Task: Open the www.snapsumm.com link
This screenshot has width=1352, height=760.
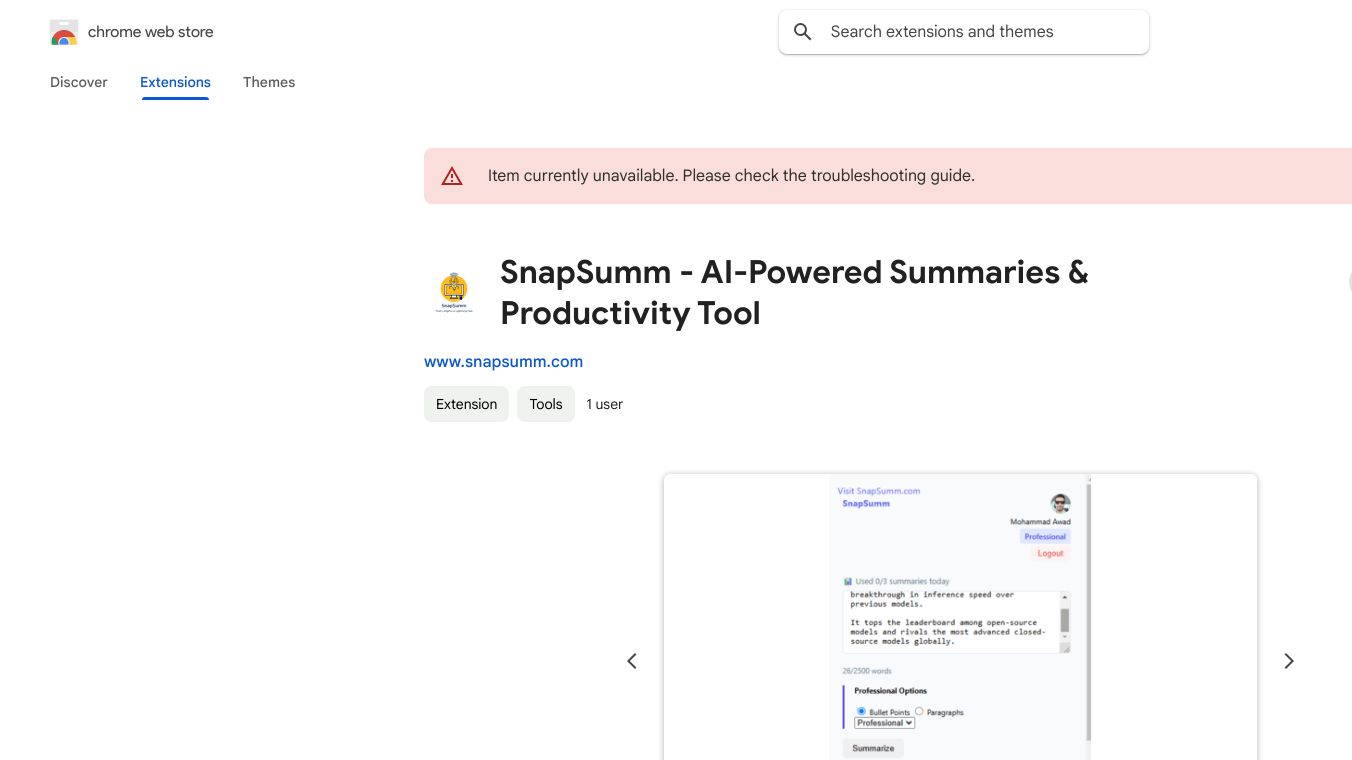Action: (x=503, y=362)
